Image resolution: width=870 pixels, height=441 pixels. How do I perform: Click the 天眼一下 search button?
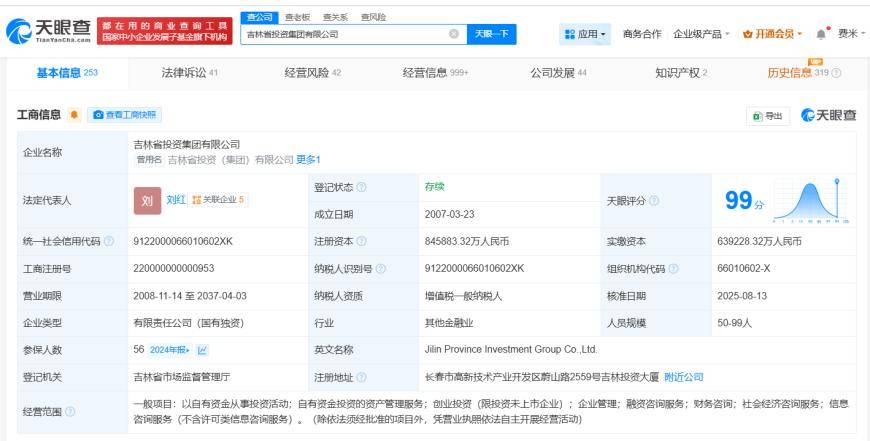(x=492, y=34)
